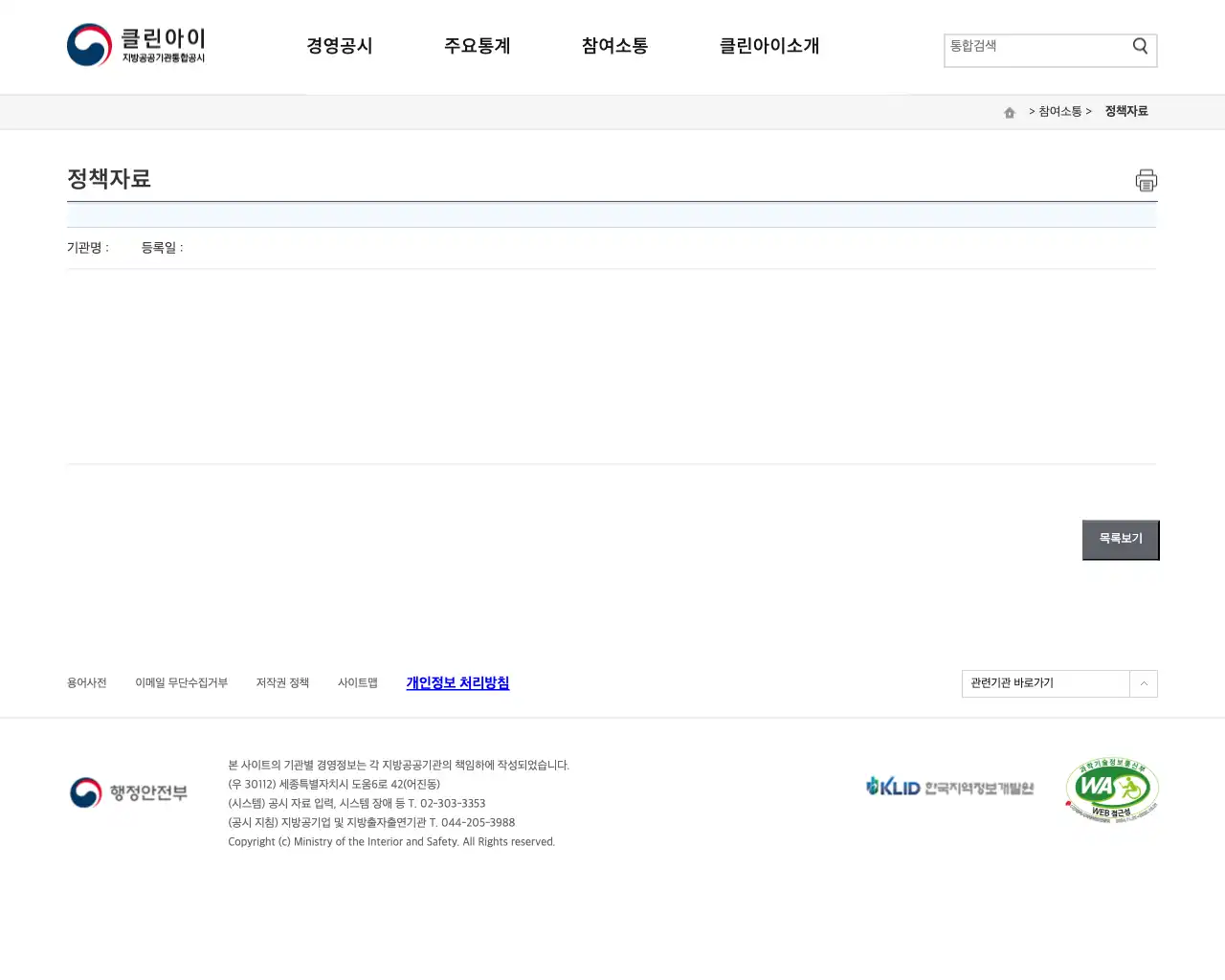Click the 목록보기 button
Image resolution: width=1225 pixels, height=980 pixels.
coord(1120,538)
